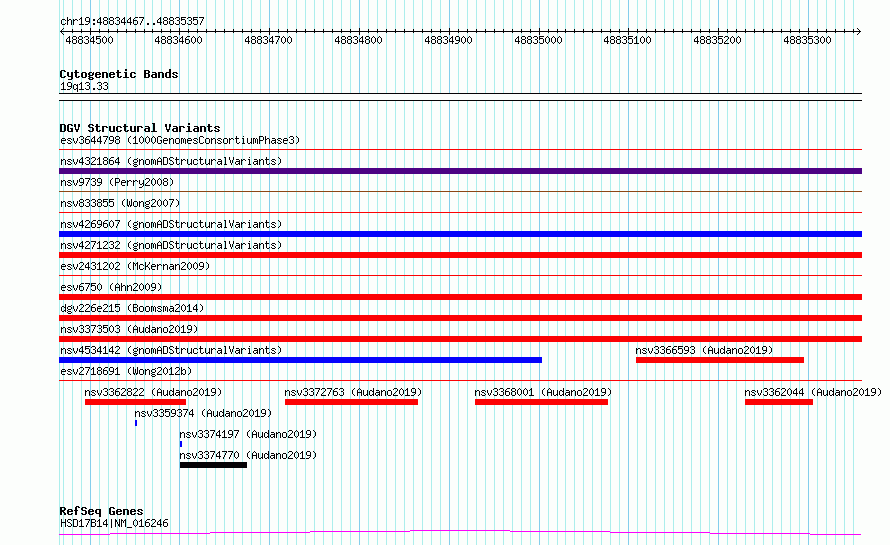Select variant label nsv3368001 (Audano2019)

click(543, 392)
